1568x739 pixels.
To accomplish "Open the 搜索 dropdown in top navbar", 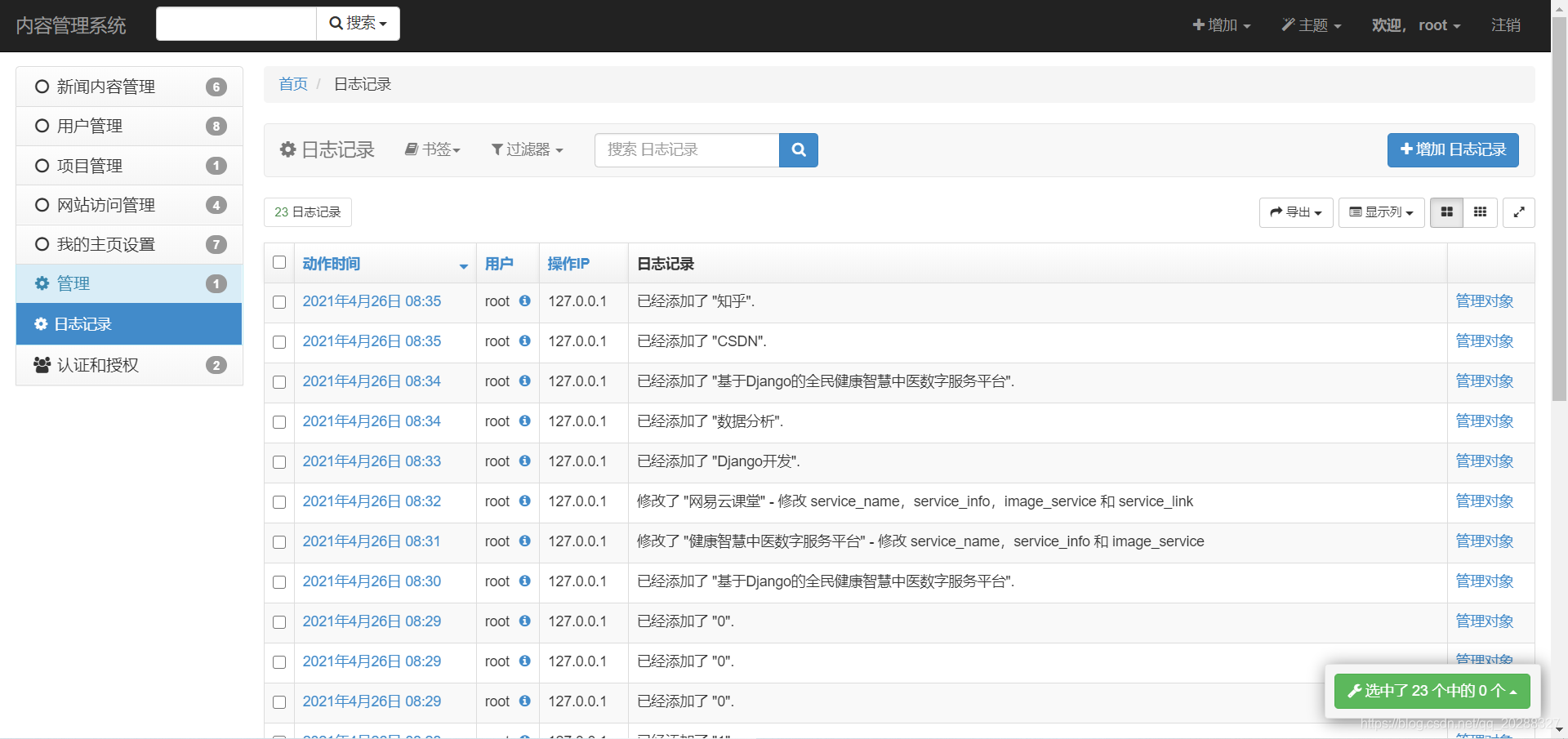I will click(358, 24).
